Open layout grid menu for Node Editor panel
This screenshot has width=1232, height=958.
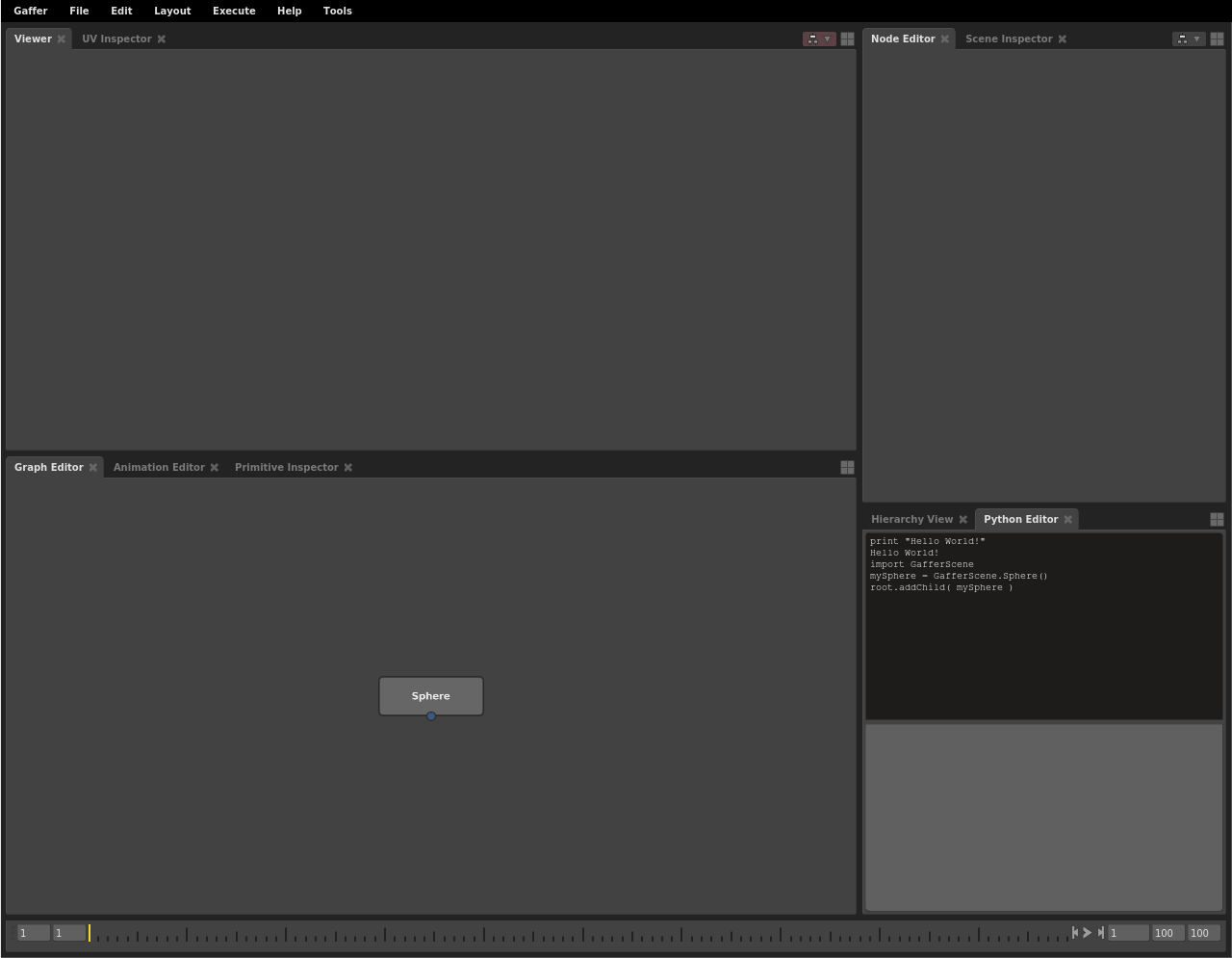pyautogui.click(x=1217, y=39)
